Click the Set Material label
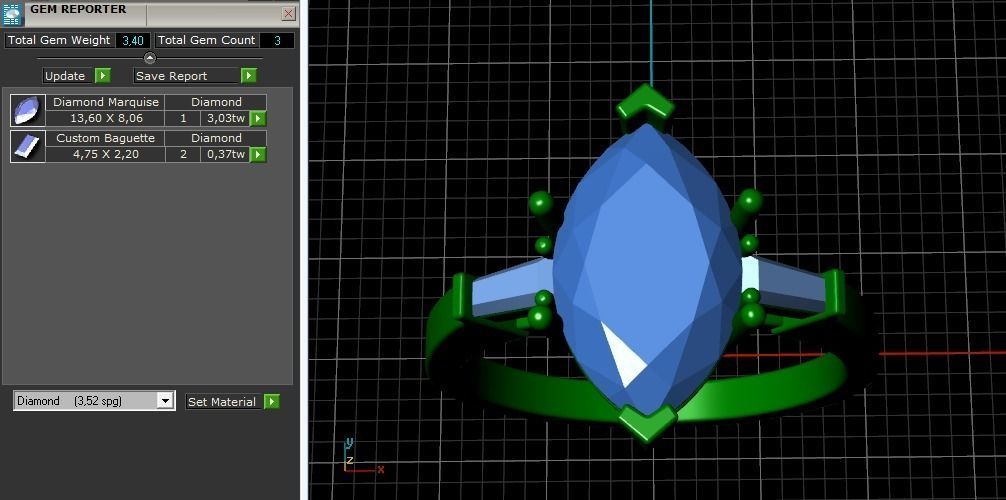The width and height of the screenshot is (1006, 500). [x=225, y=402]
